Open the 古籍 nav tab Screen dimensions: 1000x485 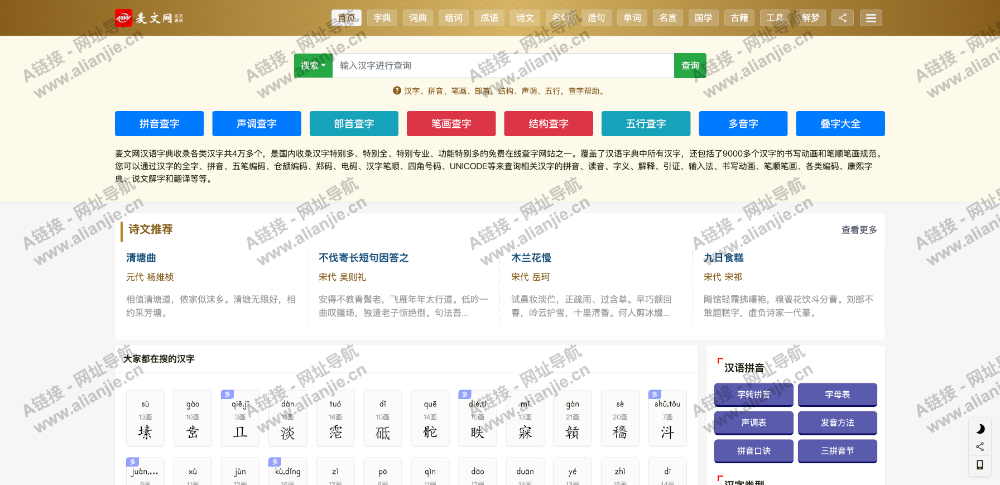coord(739,18)
